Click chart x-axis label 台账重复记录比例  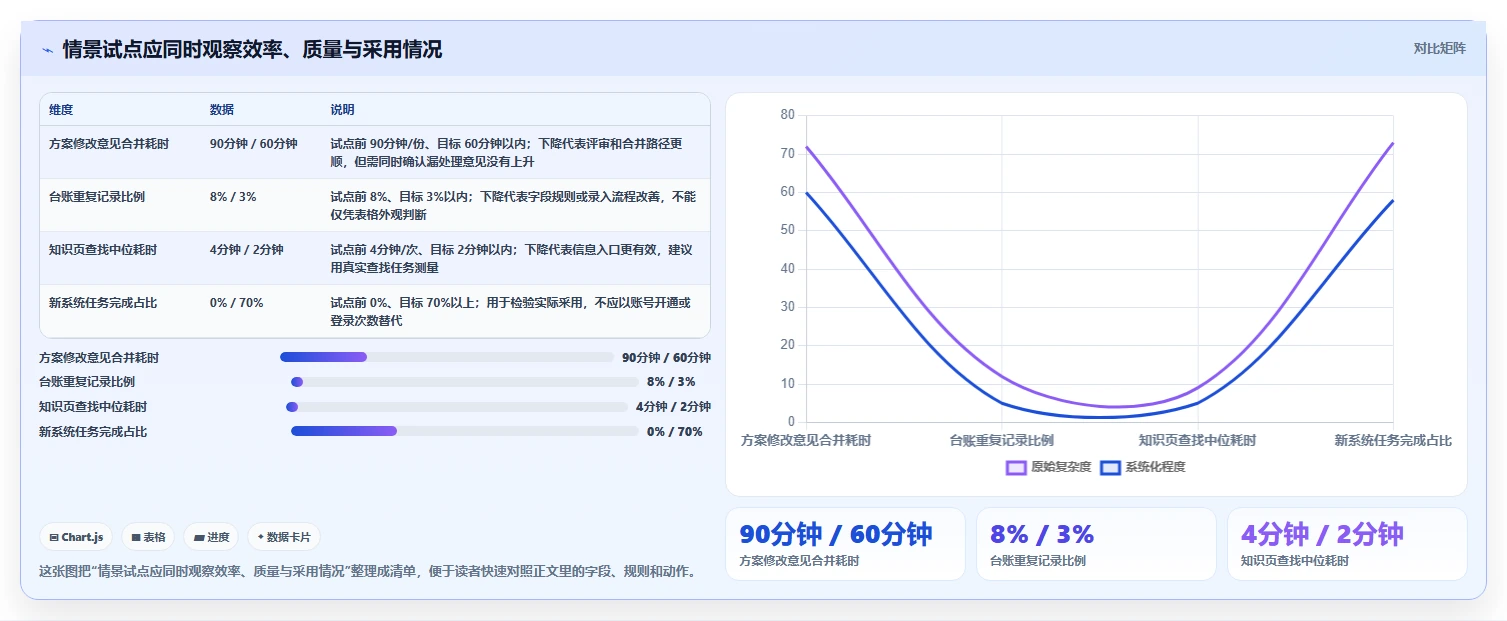[x=1001, y=440]
